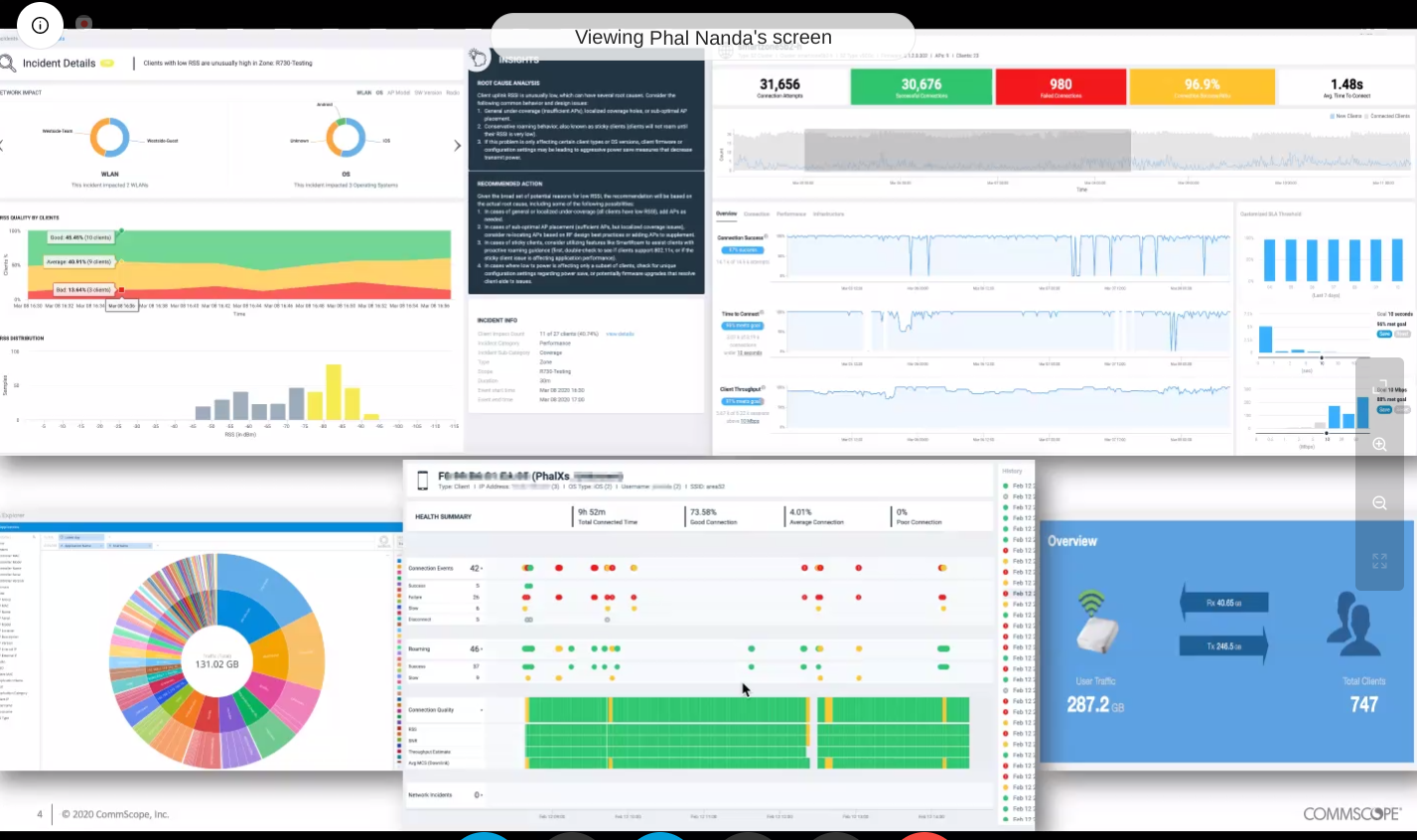Screen dimensions: 1417x840
Task: Select the Overview tab in health charts
Action: click(726, 213)
